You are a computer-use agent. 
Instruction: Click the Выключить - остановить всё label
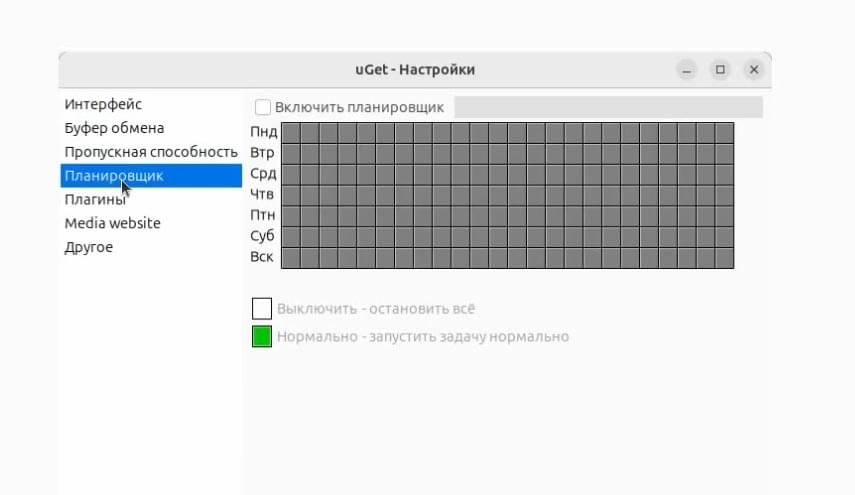point(376,309)
